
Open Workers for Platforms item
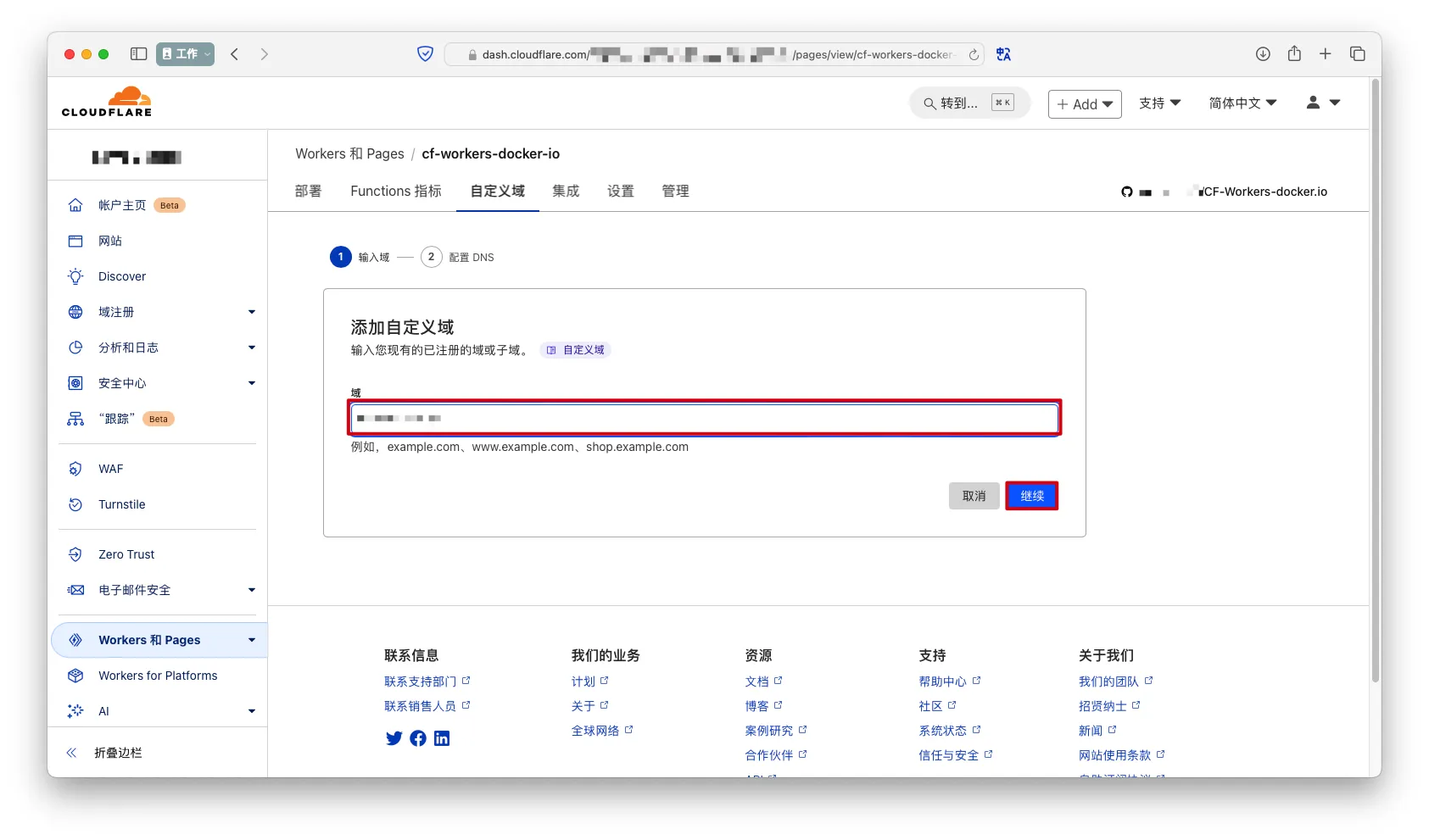(158, 676)
